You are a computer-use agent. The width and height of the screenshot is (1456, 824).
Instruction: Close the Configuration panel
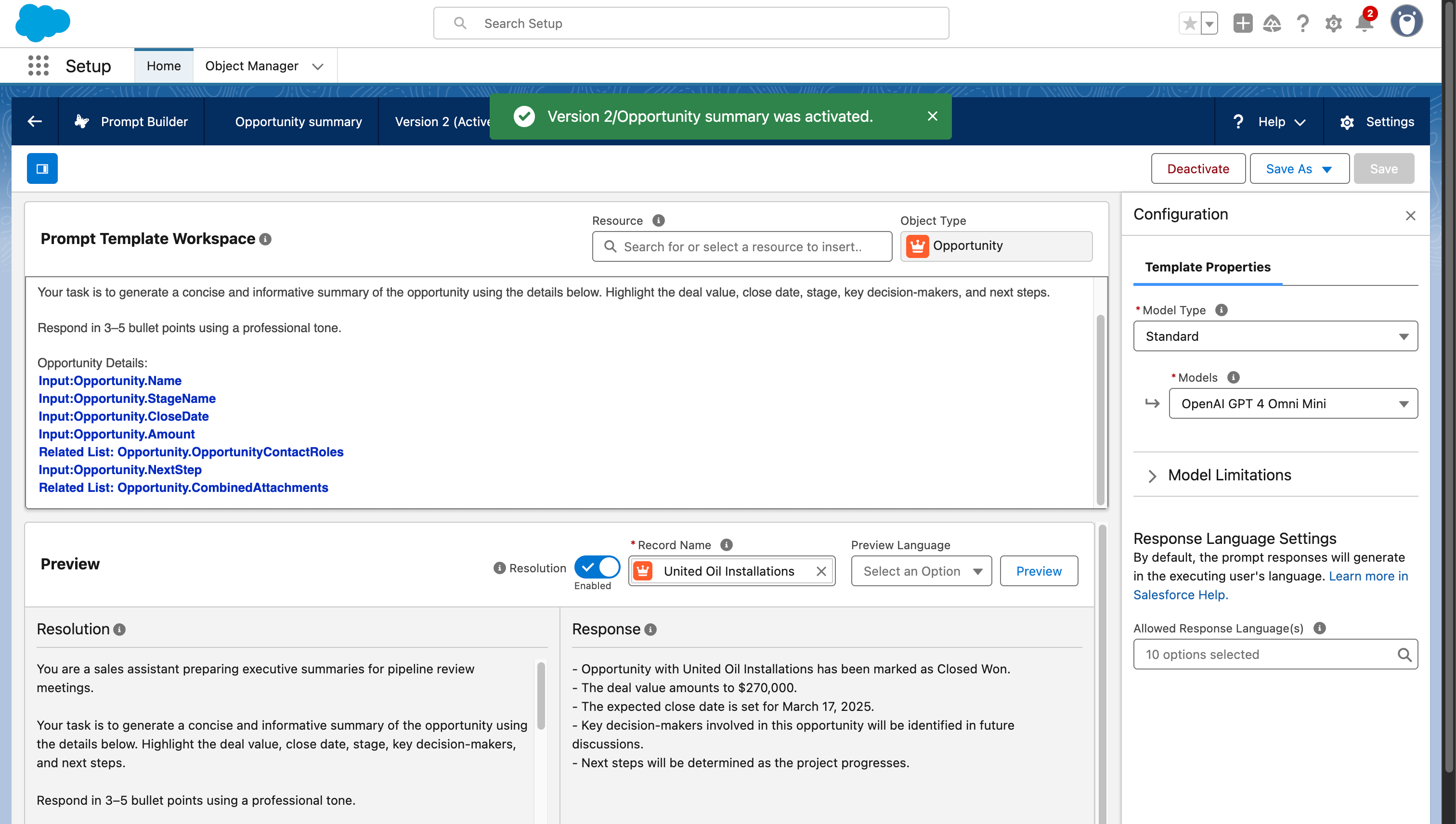point(1410,216)
